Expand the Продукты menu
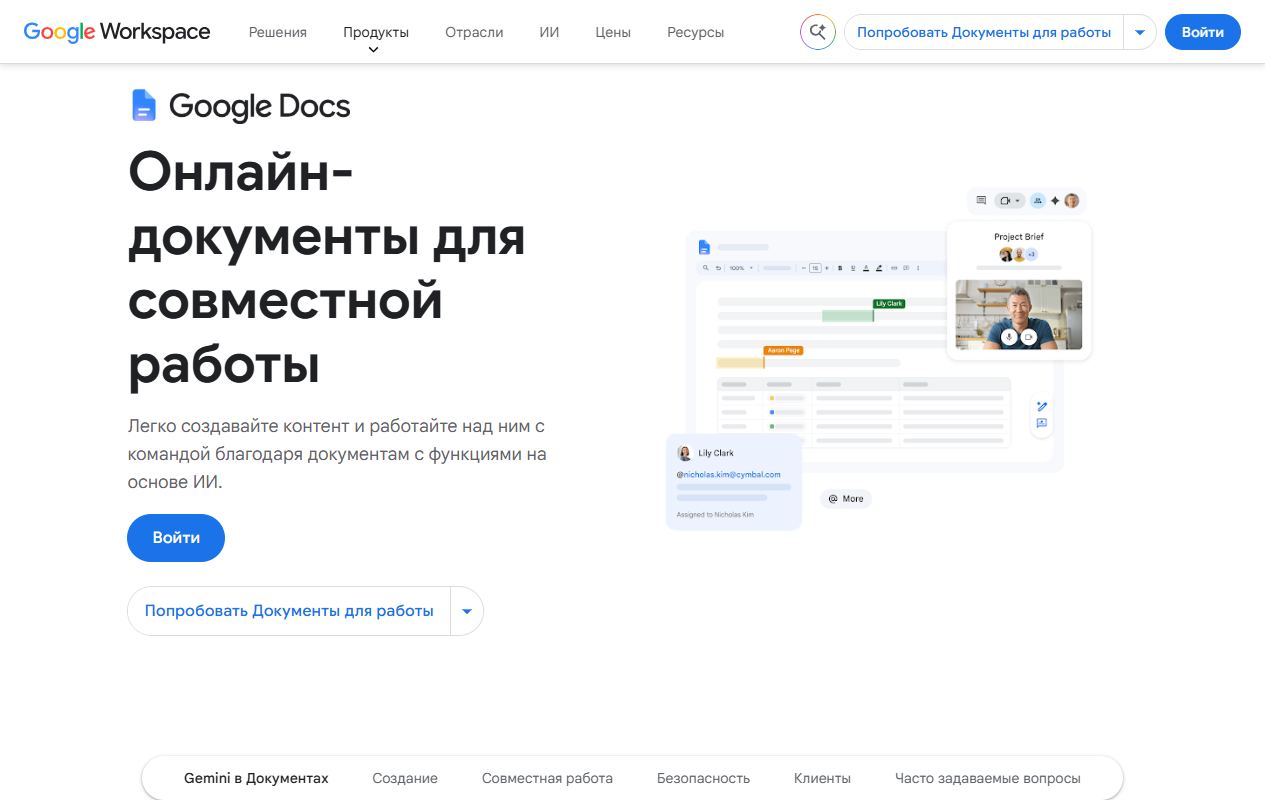 376,32
